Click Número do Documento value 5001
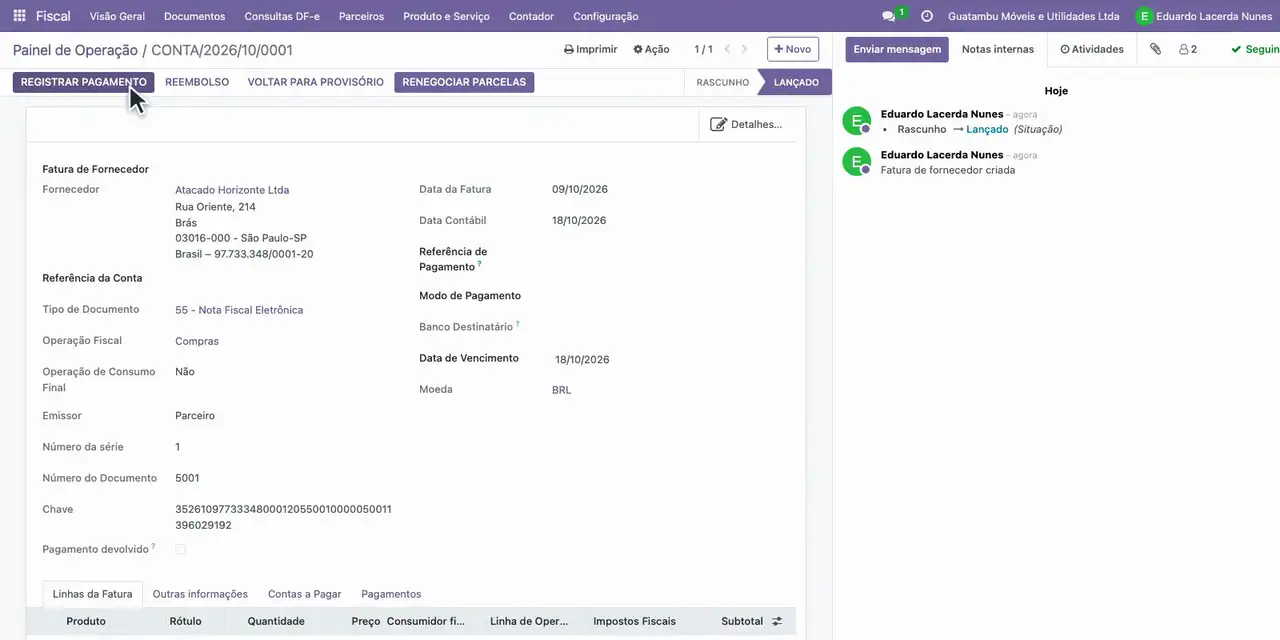The height and width of the screenshot is (640, 1280). pos(187,478)
